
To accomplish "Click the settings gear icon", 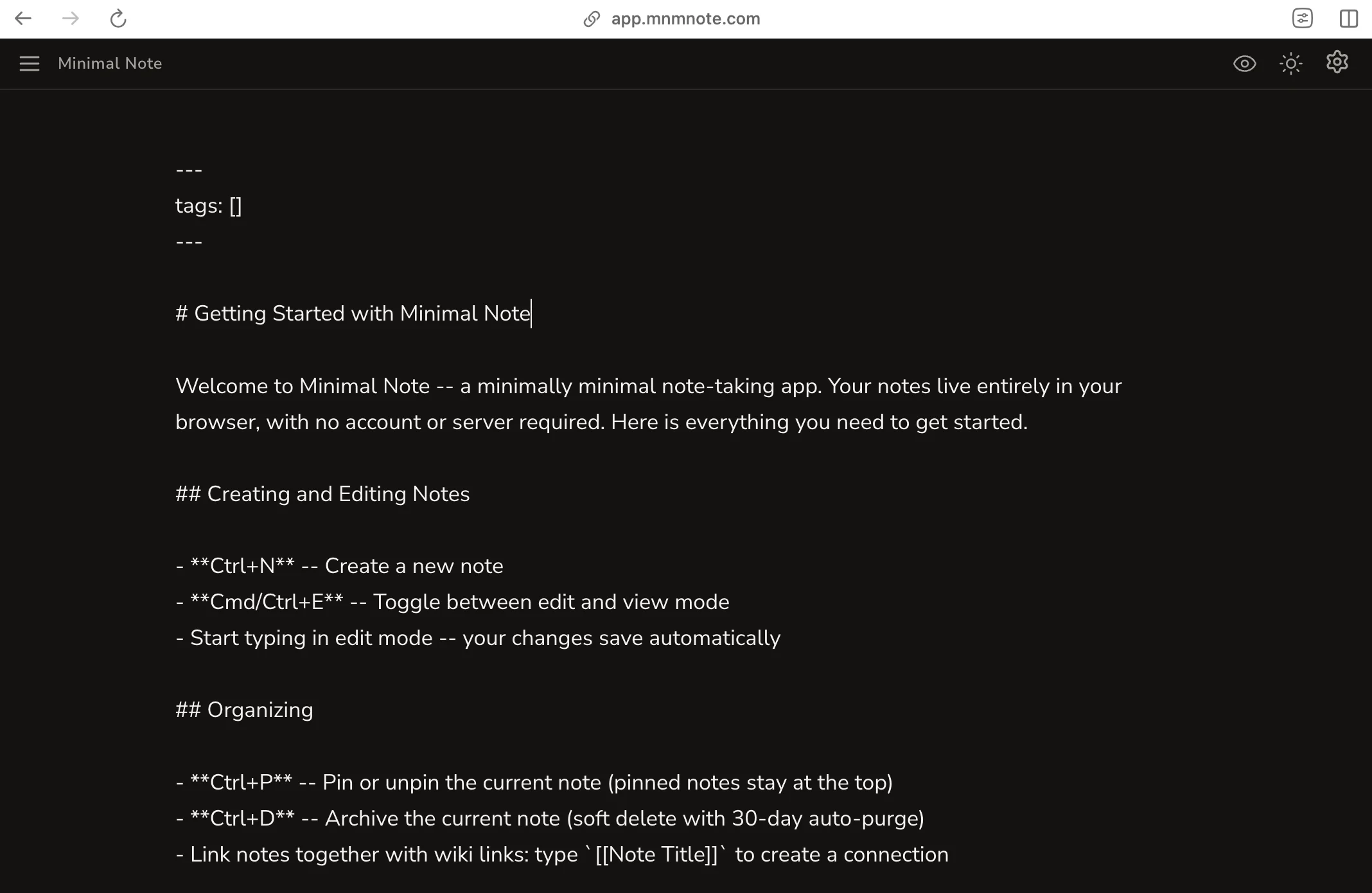I will 1338,63.
